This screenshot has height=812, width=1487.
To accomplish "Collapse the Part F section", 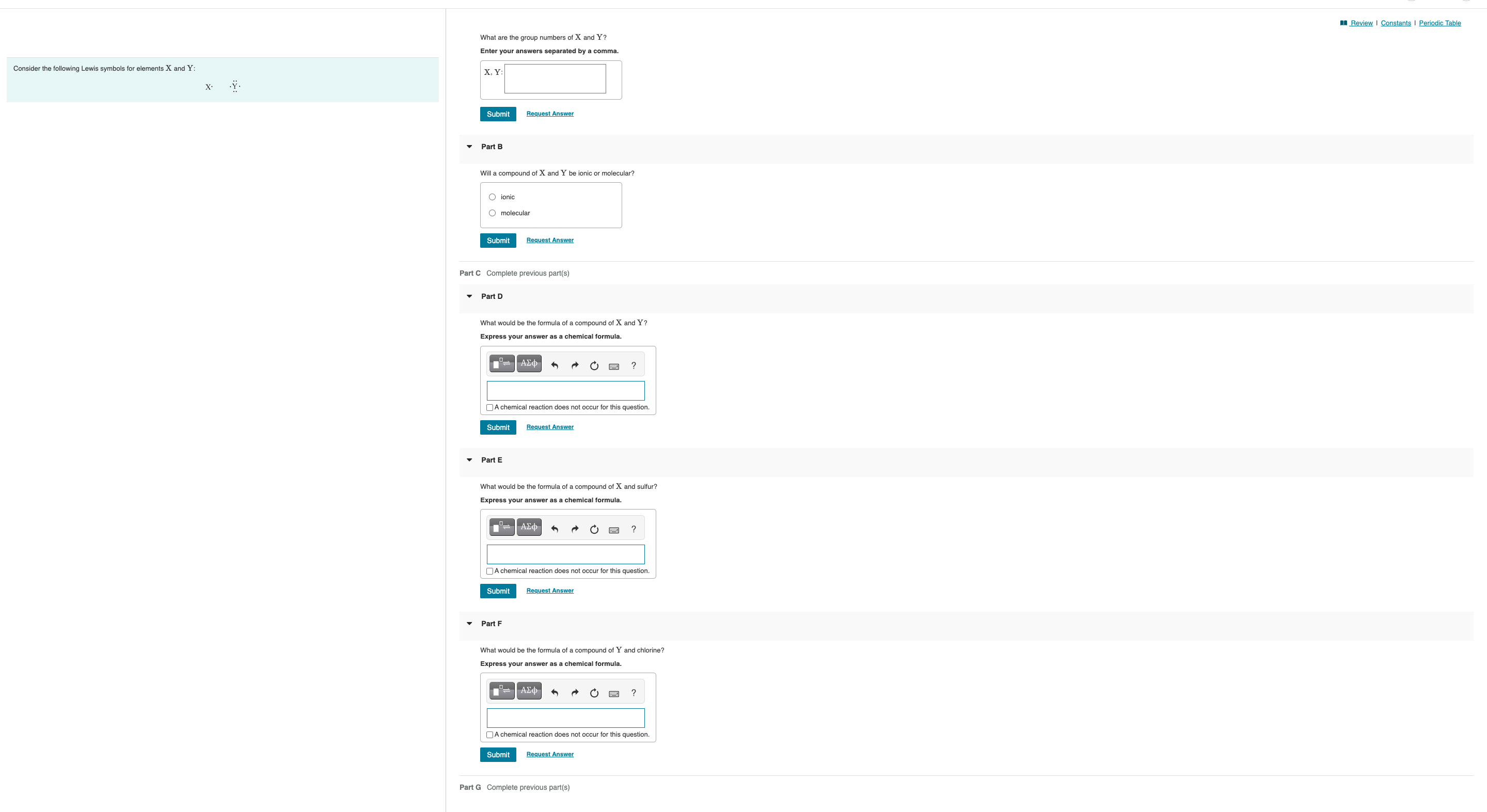I will pyautogui.click(x=469, y=623).
